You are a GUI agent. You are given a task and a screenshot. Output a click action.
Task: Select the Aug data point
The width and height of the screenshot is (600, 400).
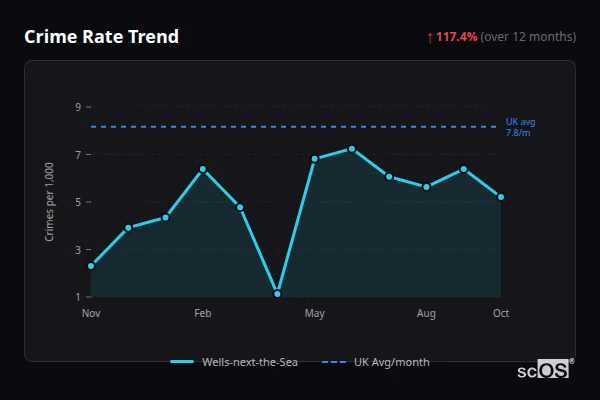coord(426,187)
